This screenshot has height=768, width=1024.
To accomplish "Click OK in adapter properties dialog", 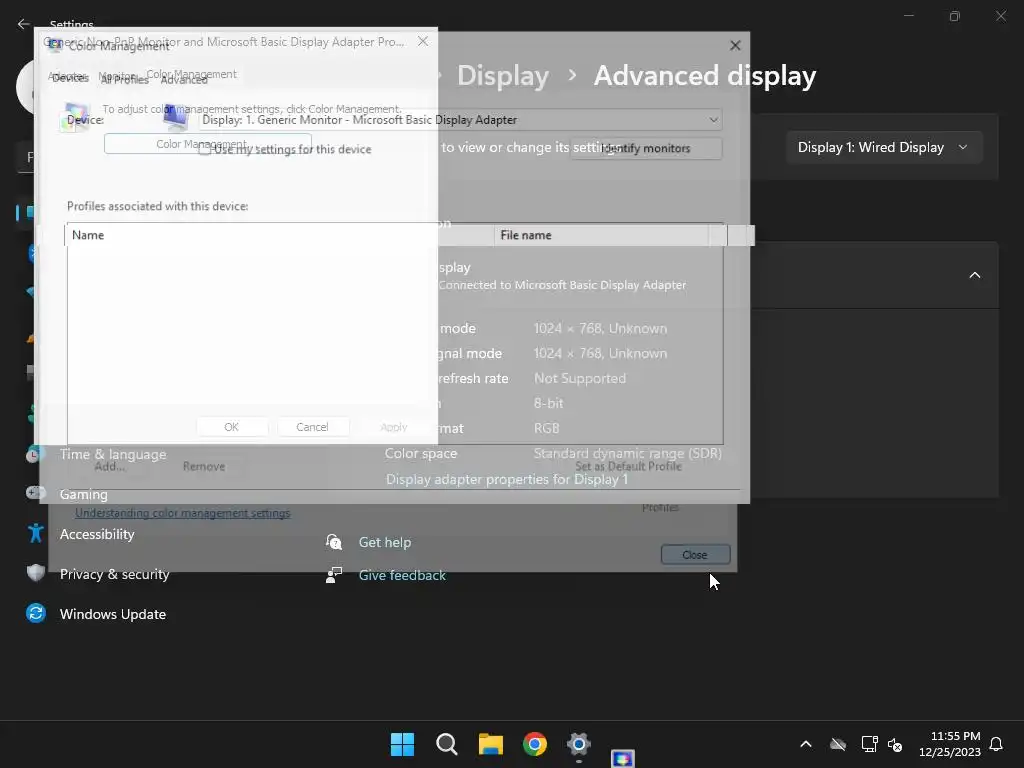I will [x=232, y=426].
